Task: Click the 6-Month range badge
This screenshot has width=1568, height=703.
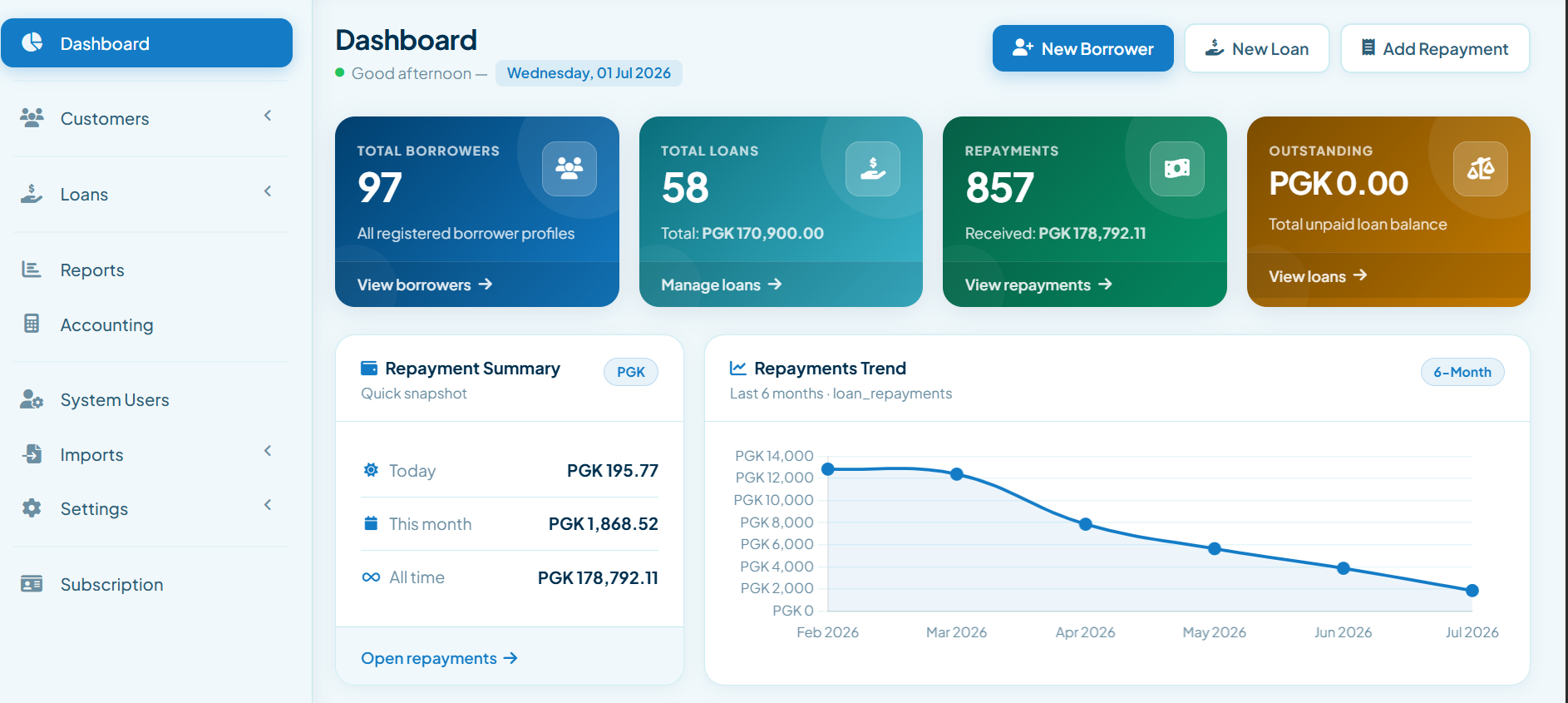Action: coord(1462,372)
